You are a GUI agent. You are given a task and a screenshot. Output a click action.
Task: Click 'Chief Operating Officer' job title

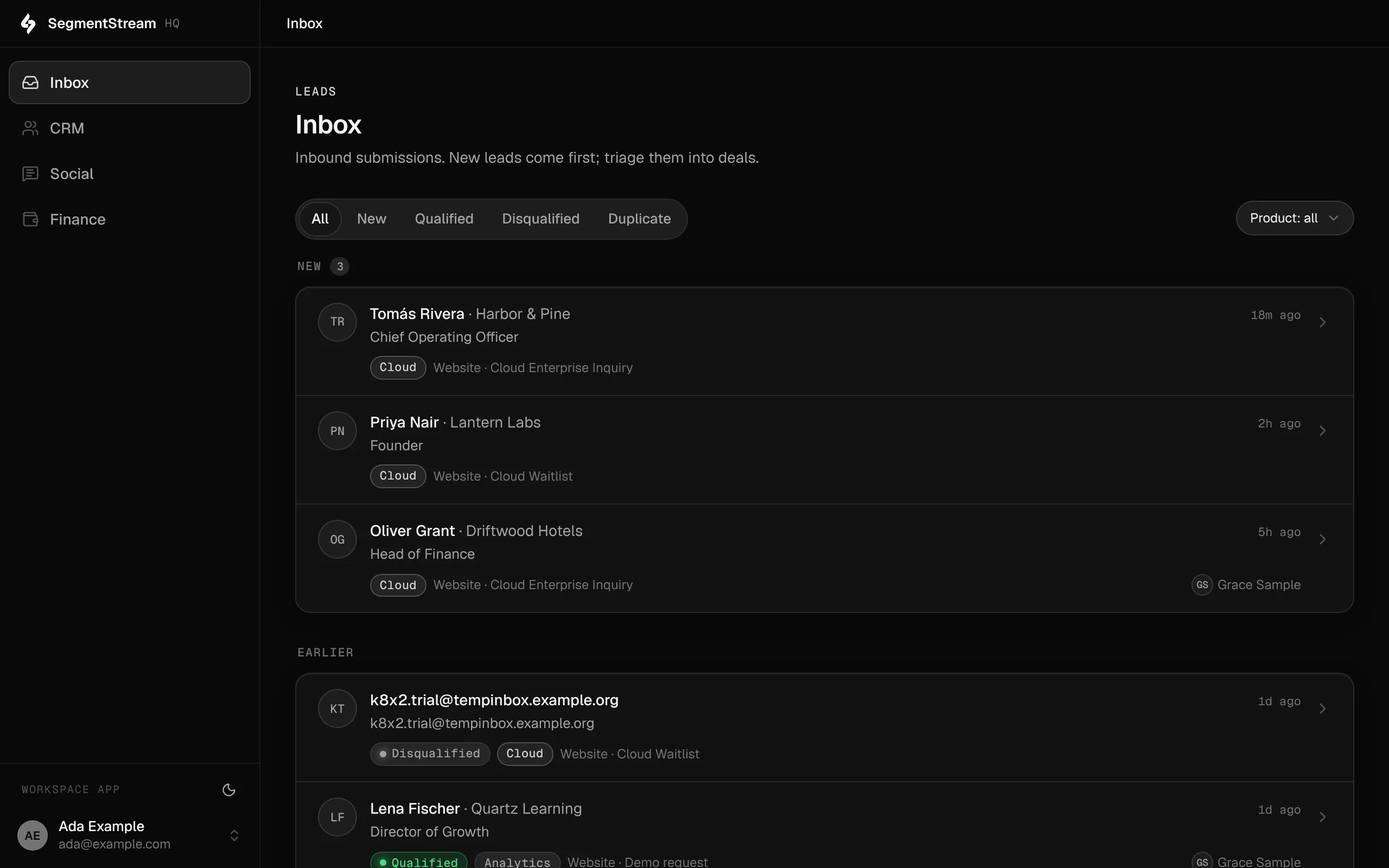(444, 337)
